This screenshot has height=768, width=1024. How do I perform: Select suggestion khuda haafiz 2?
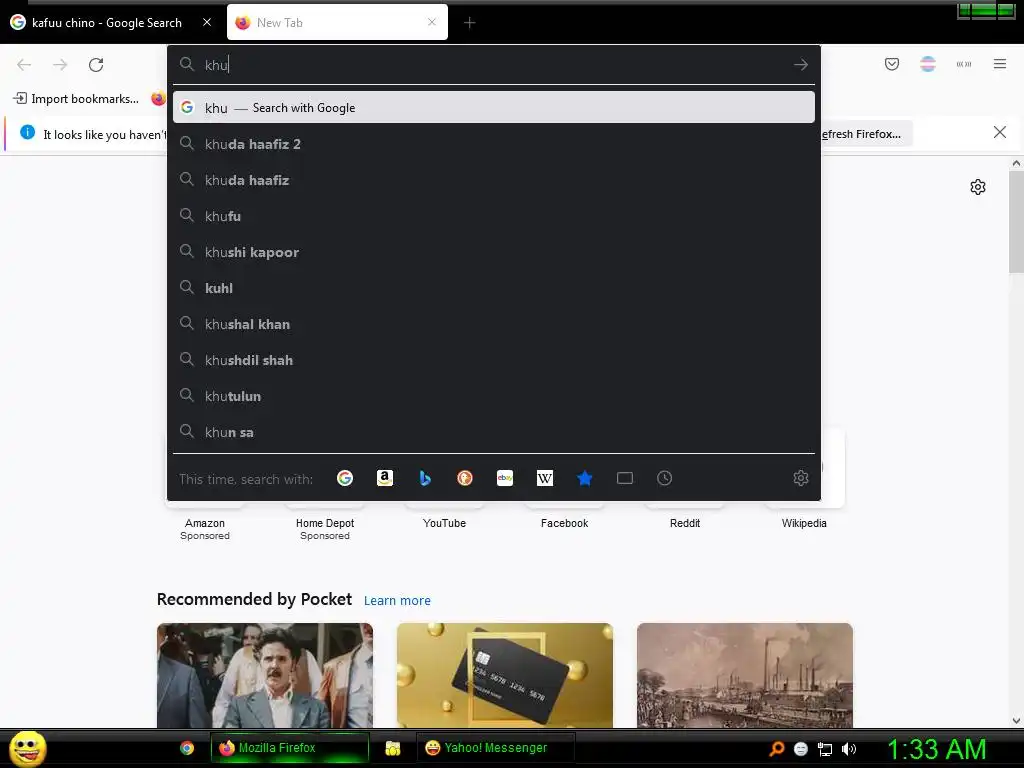(494, 144)
